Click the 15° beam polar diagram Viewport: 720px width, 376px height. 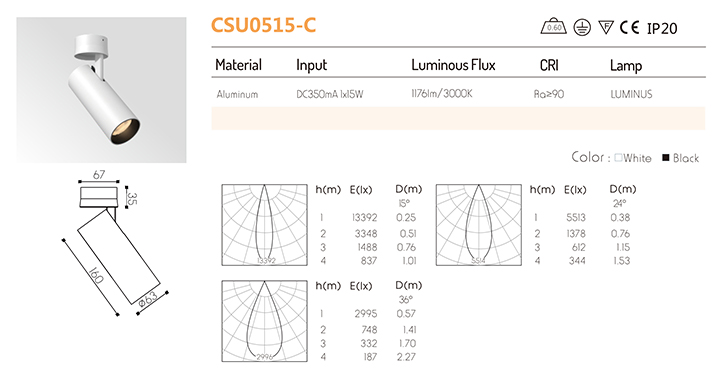pyautogui.click(x=264, y=225)
